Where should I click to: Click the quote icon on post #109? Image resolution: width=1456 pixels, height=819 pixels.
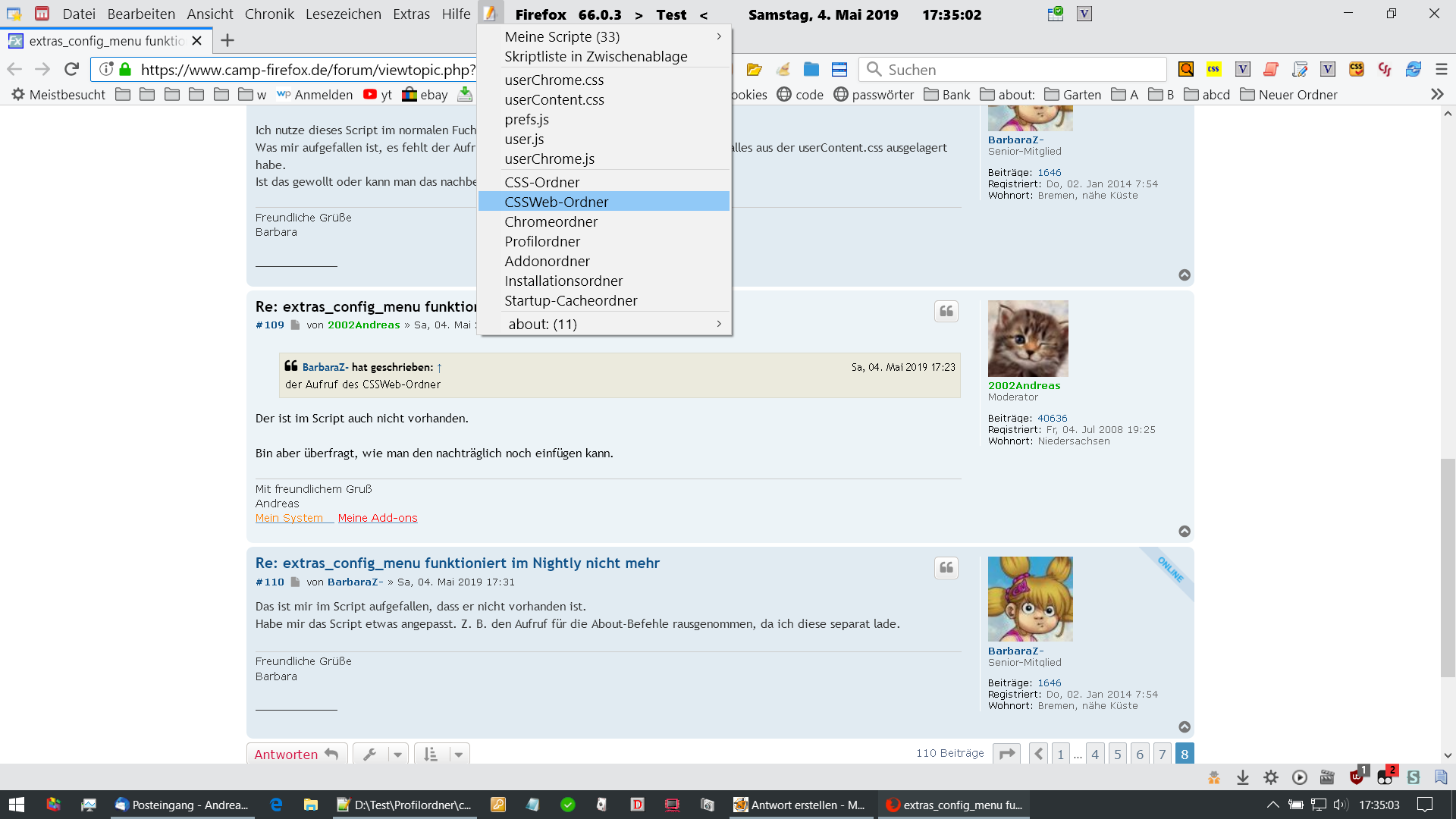[946, 312]
